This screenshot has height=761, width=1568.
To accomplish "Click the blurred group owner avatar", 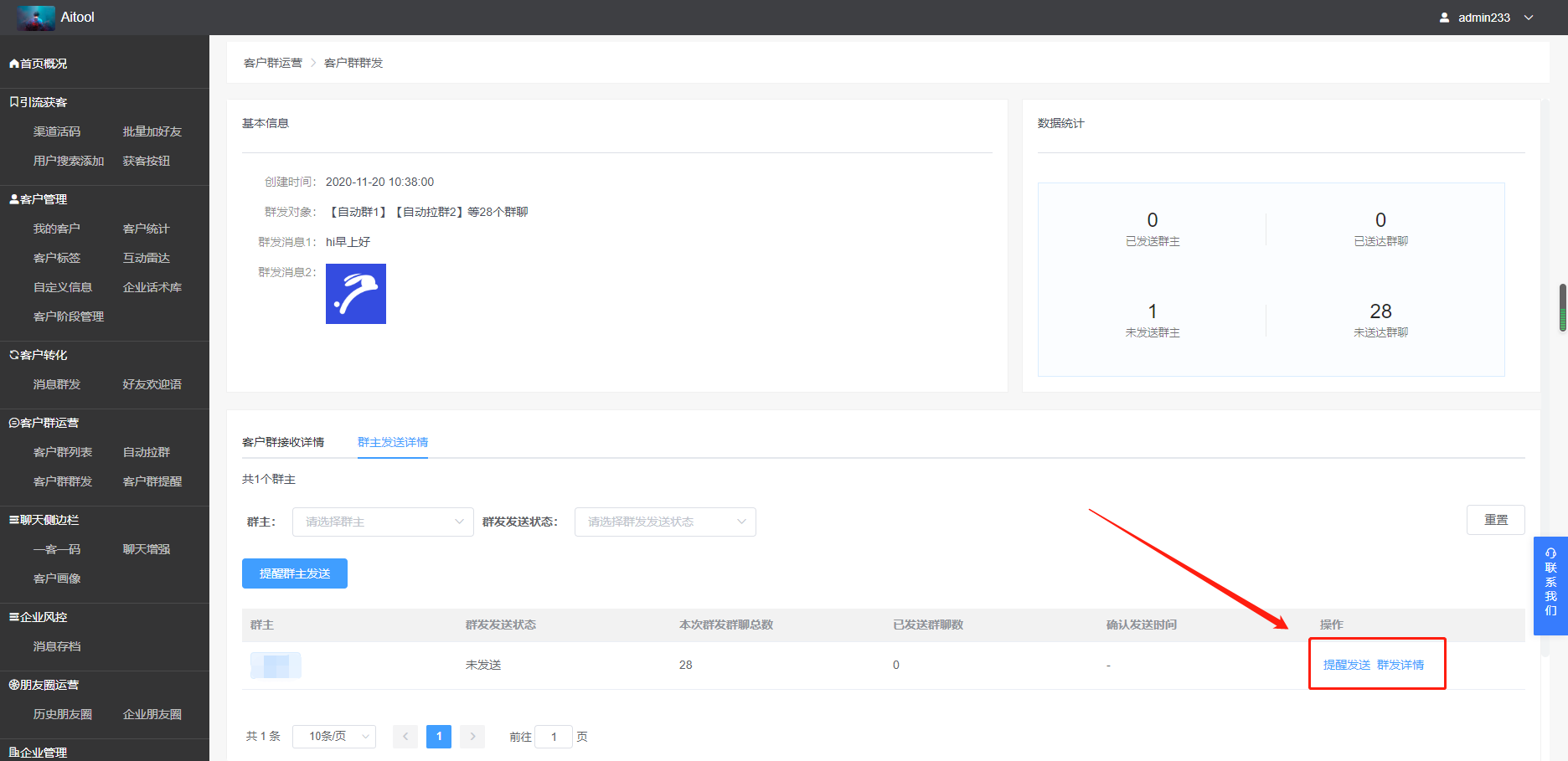I will pos(276,666).
